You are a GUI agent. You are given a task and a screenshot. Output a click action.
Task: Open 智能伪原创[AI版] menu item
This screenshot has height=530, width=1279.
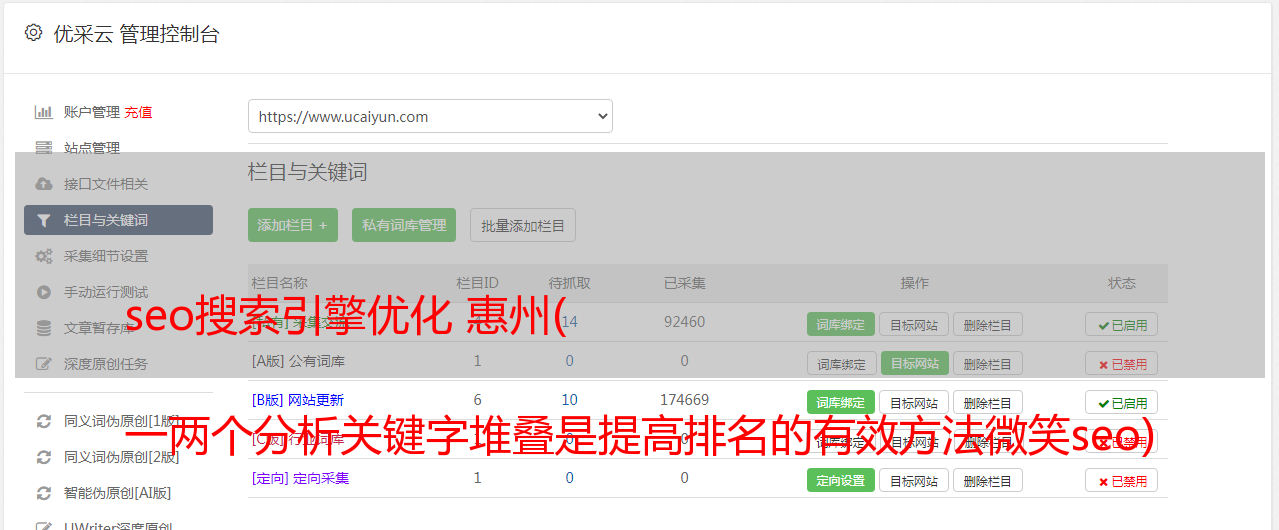click(x=118, y=493)
